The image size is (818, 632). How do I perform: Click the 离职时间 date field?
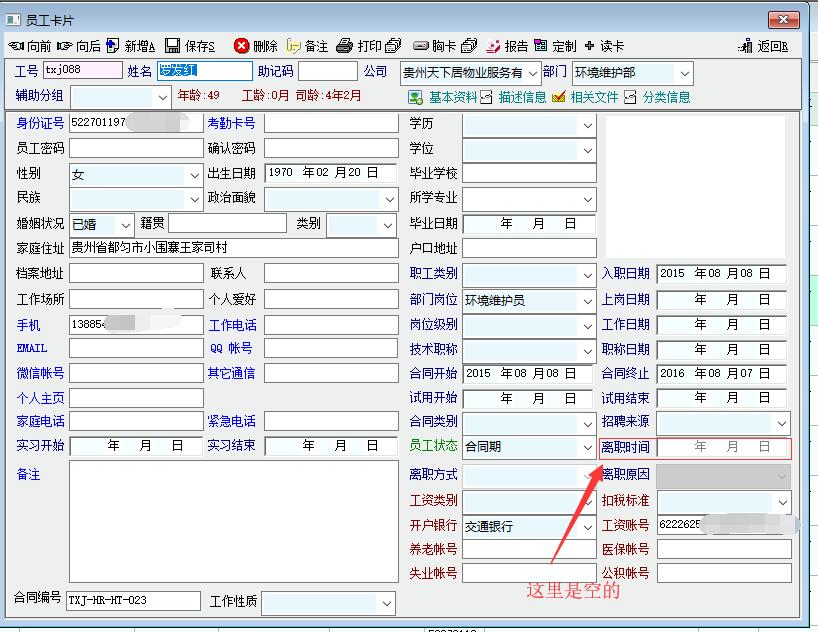[x=723, y=448]
